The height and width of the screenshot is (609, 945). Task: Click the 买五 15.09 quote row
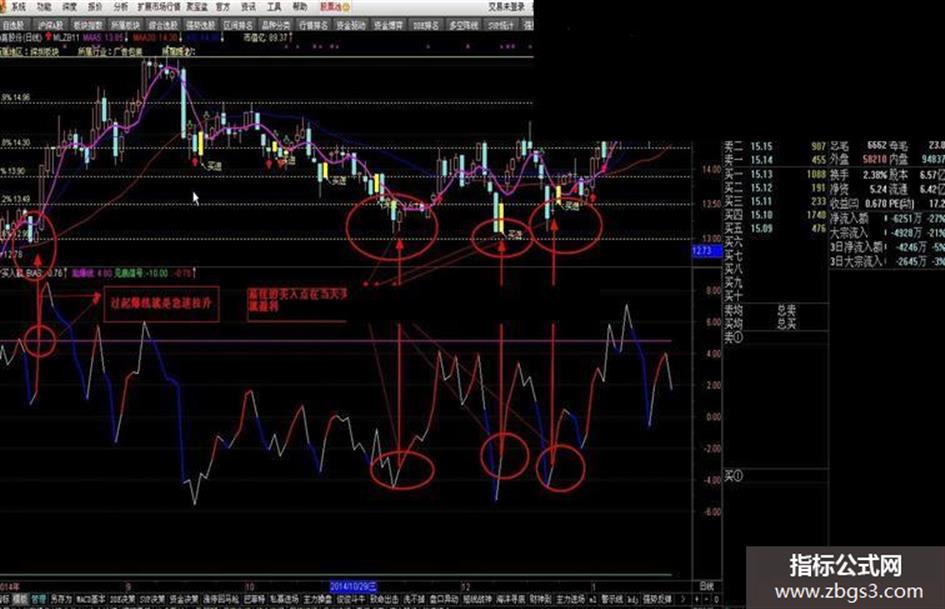[x=774, y=229]
